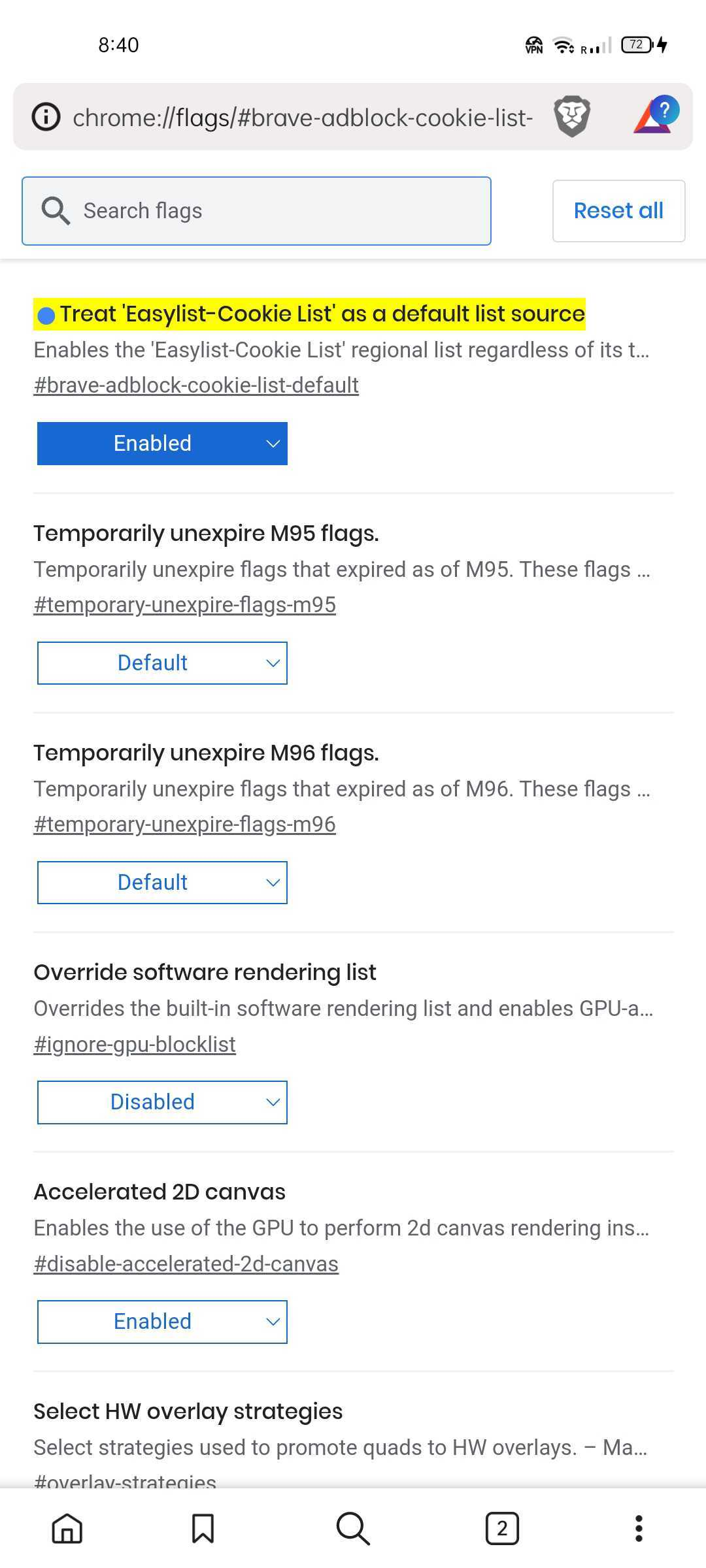Open Brave Shields via the lion icon

pyautogui.click(x=572, y=116)
